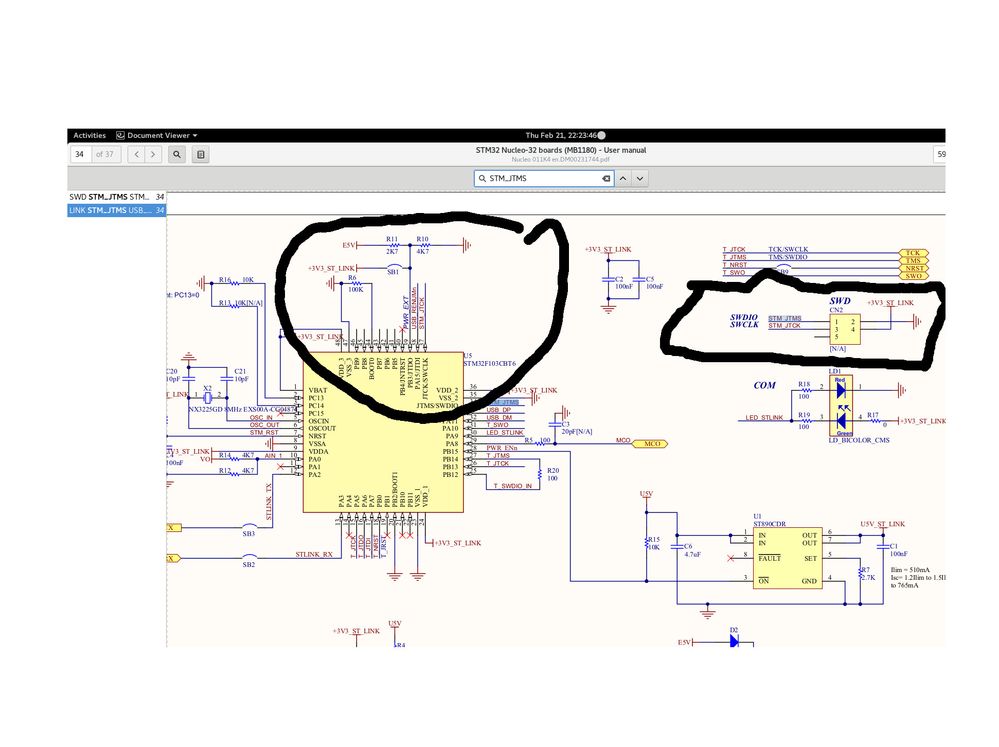Viewport: 999px width, 747px height.
Task: Click the 'LED_STLINK' net label left of R19
Action: tap(765, 417)
